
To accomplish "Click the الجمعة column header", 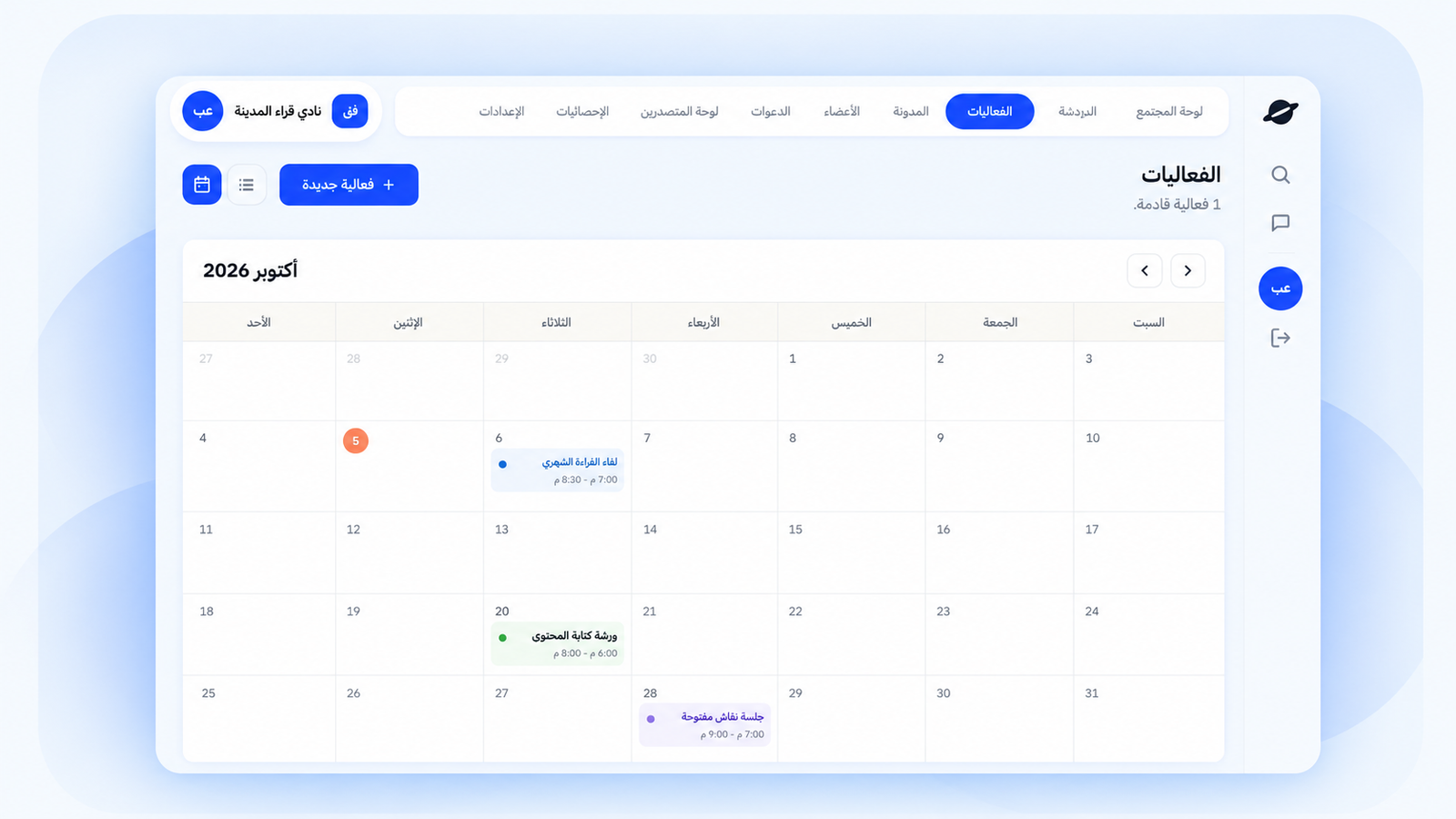I will [1000, 322].
